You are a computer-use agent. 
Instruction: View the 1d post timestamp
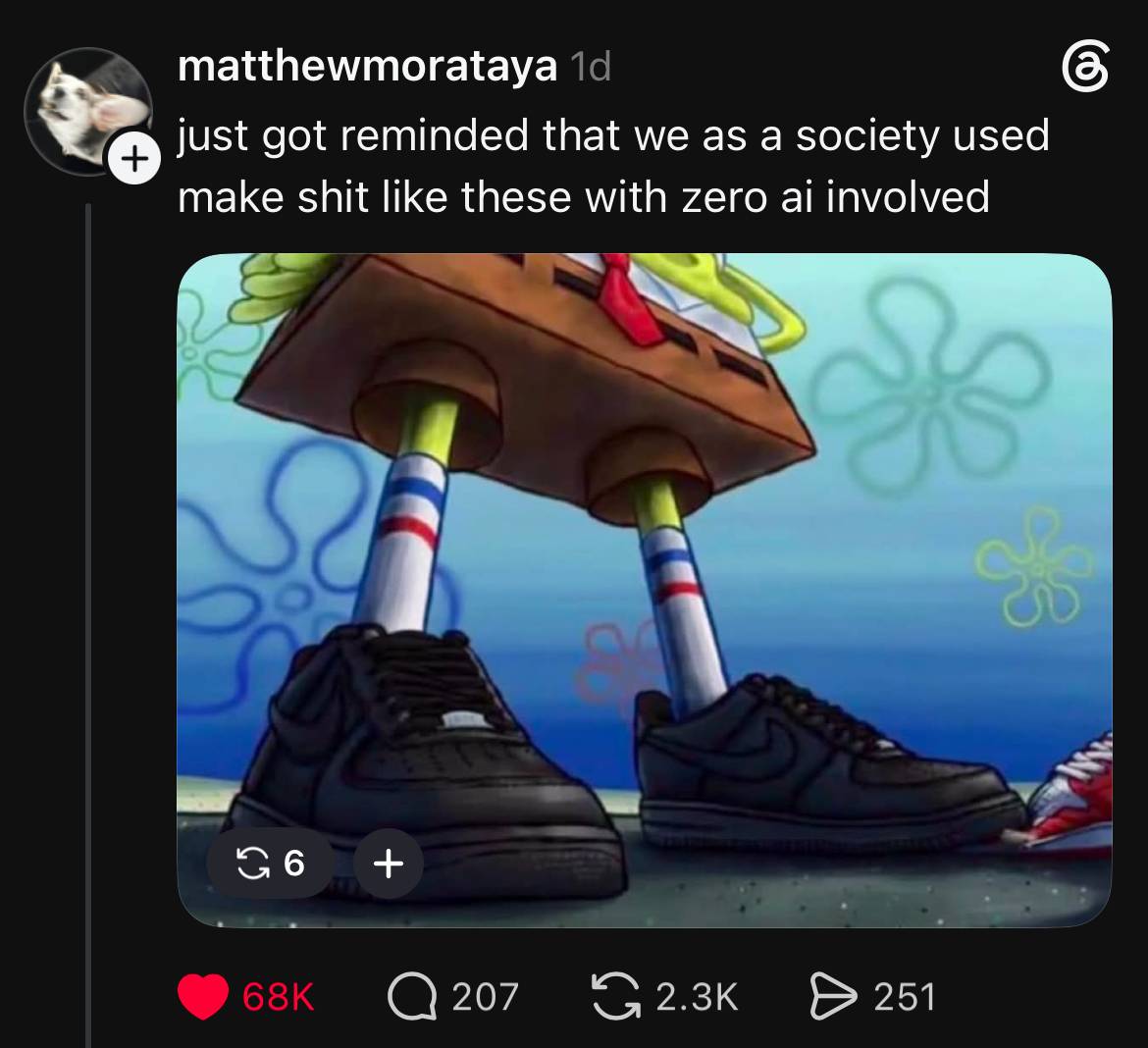(x=590, y=68)
